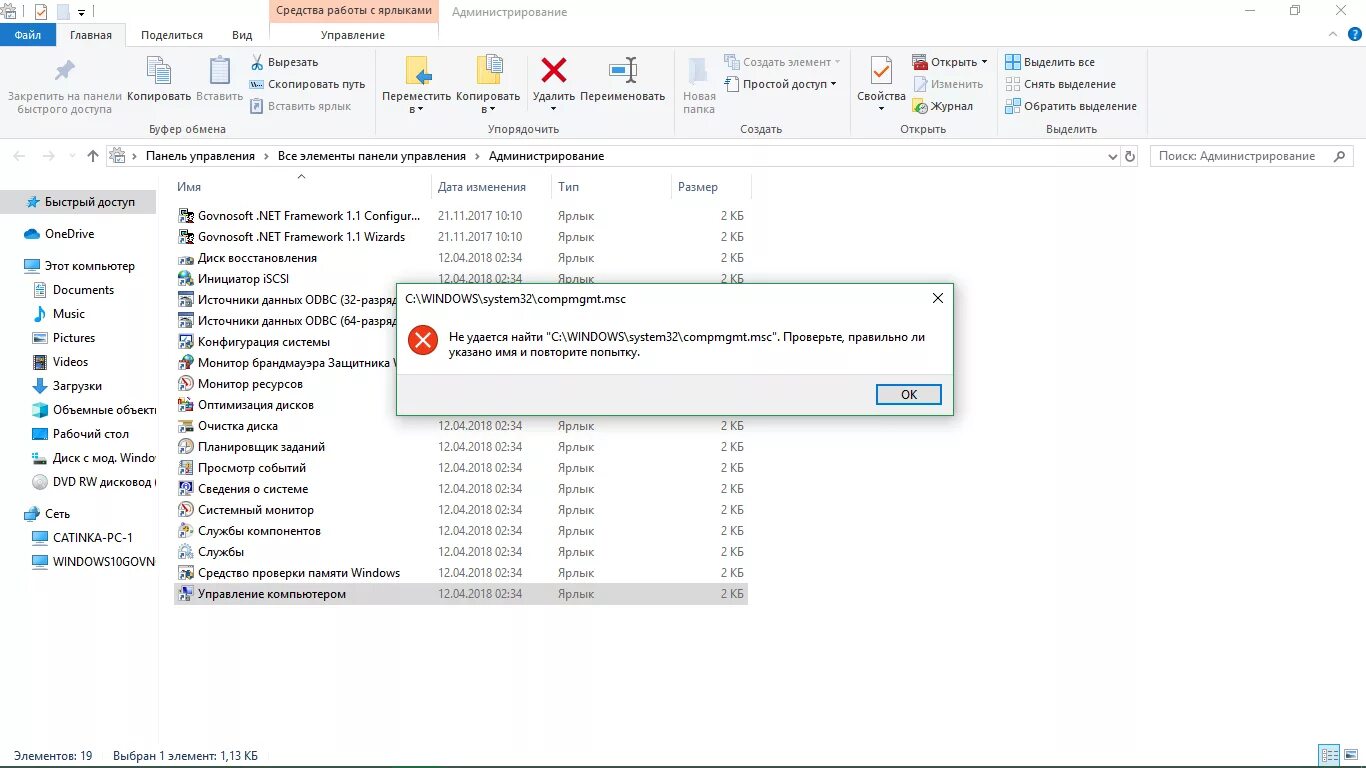The image size is (1366, 768).
Task: Open Music in navigation pane
Action: tap(69, 314)
